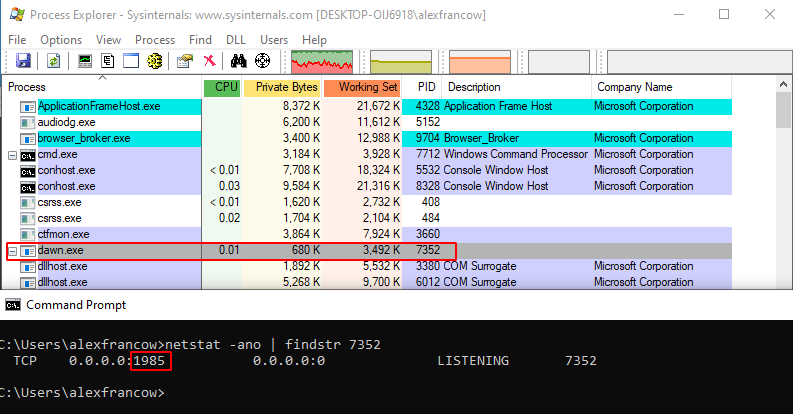Click the ApplicationFrameHost.exe process icon
Viewport: 793px width, 414px height.
[x=27, y=107]
